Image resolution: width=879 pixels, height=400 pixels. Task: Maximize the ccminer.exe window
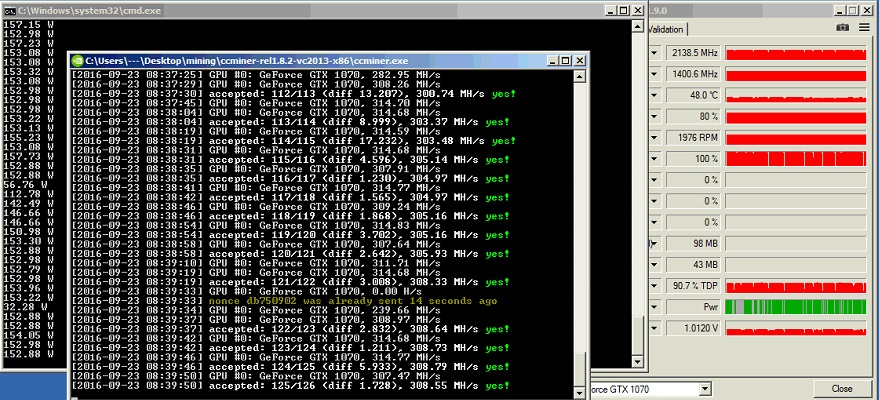pyautogui.click(x=565, y=61)
